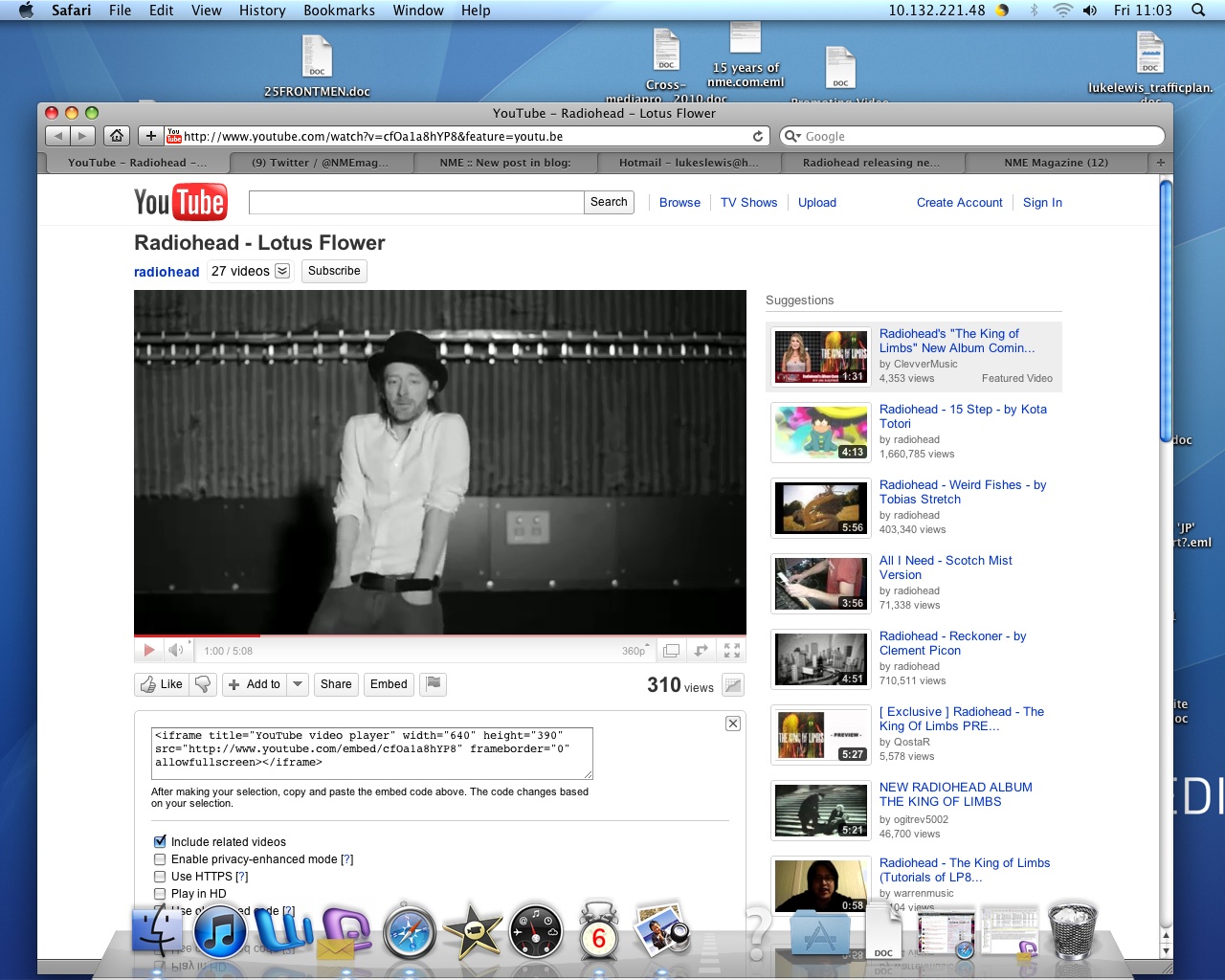
Task: Enter fullscreen mode in the video player
Action: coord(732,651)
